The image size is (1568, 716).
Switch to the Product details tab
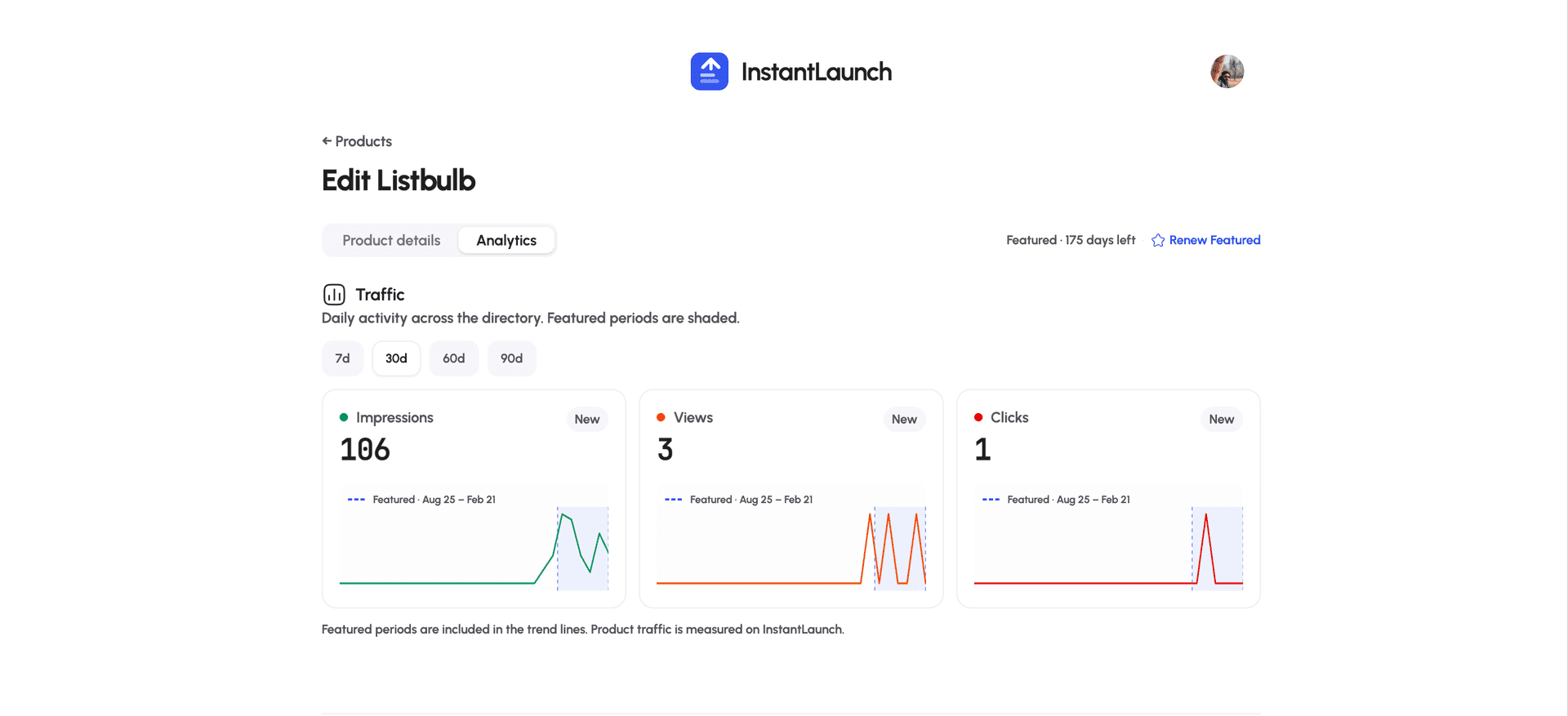tap(391, 240)
